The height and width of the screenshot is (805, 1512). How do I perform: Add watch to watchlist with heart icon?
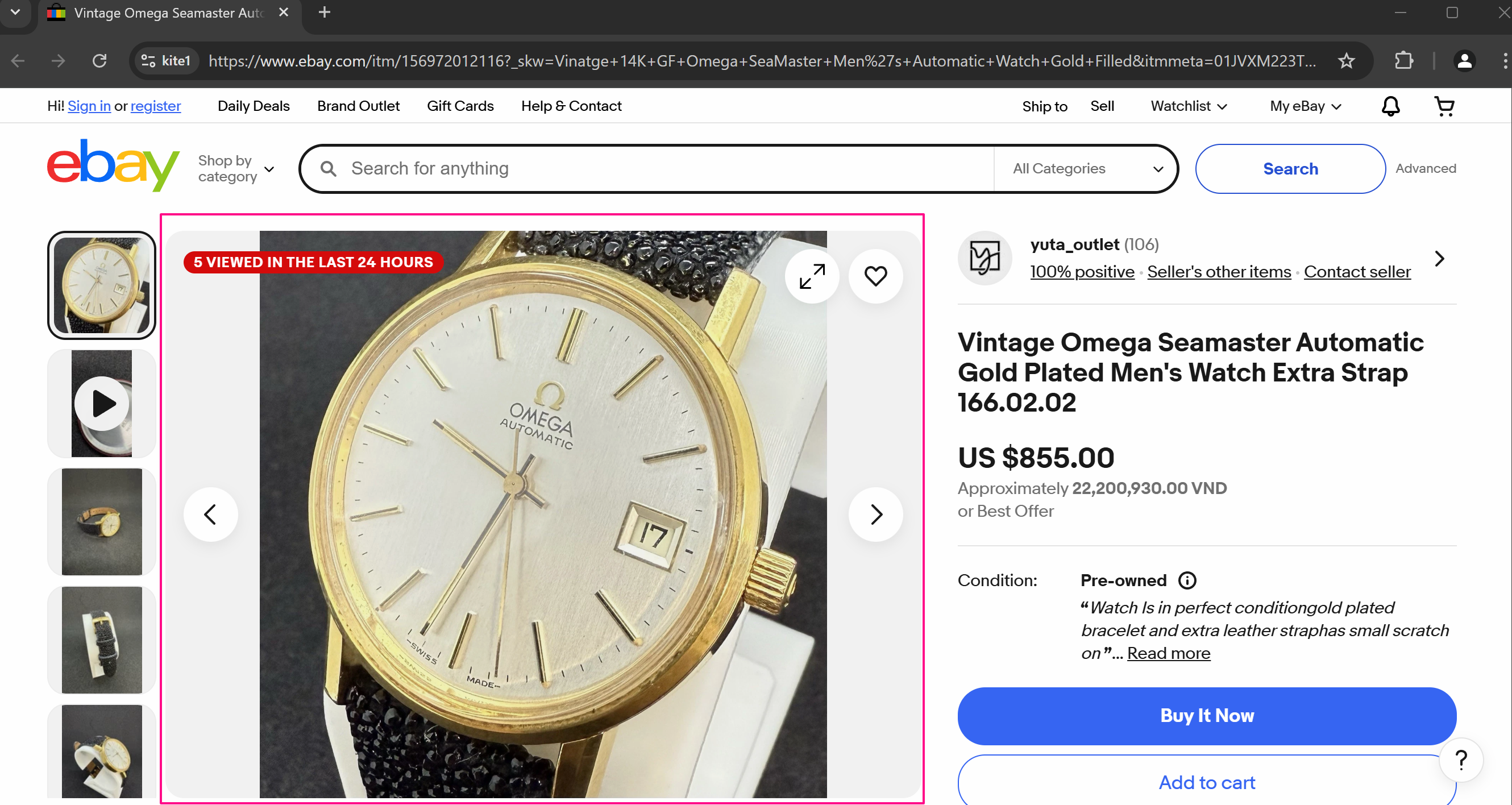(875, 276)
